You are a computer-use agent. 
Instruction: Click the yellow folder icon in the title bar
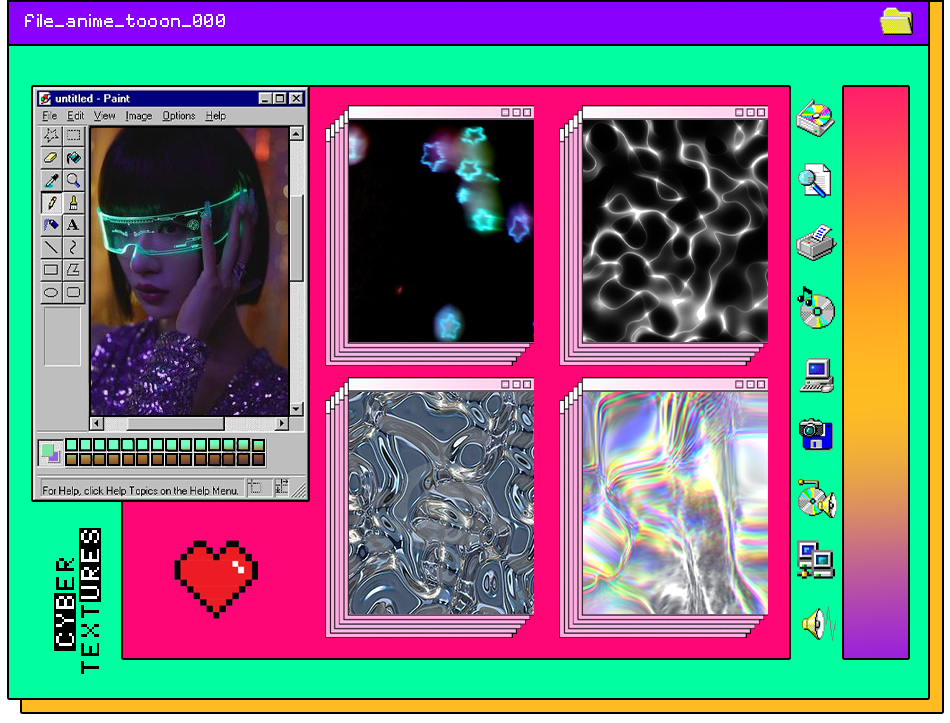(x=896, y=21)
